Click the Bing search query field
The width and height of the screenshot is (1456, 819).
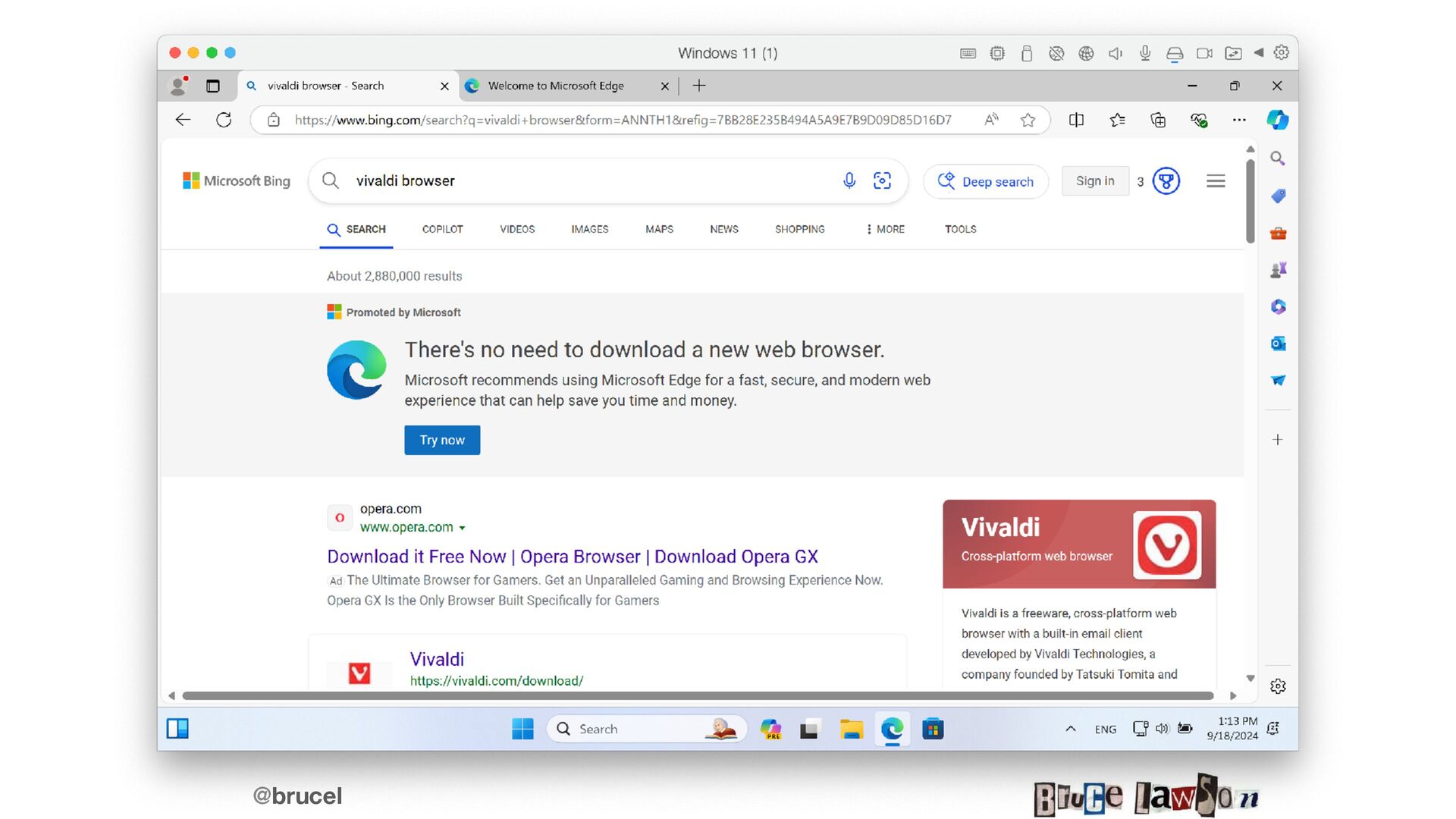pyautogui.click(x=576, y=180)
